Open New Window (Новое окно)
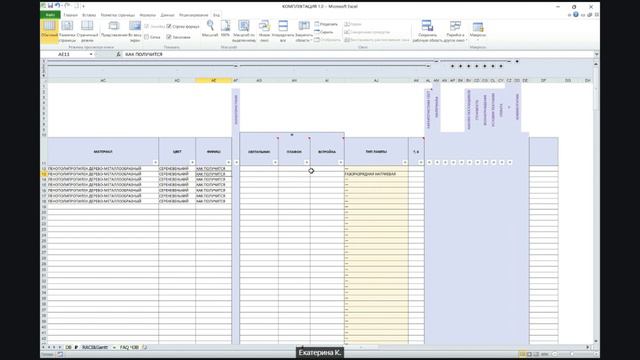 pyautogui.click(x=264, y=31)
